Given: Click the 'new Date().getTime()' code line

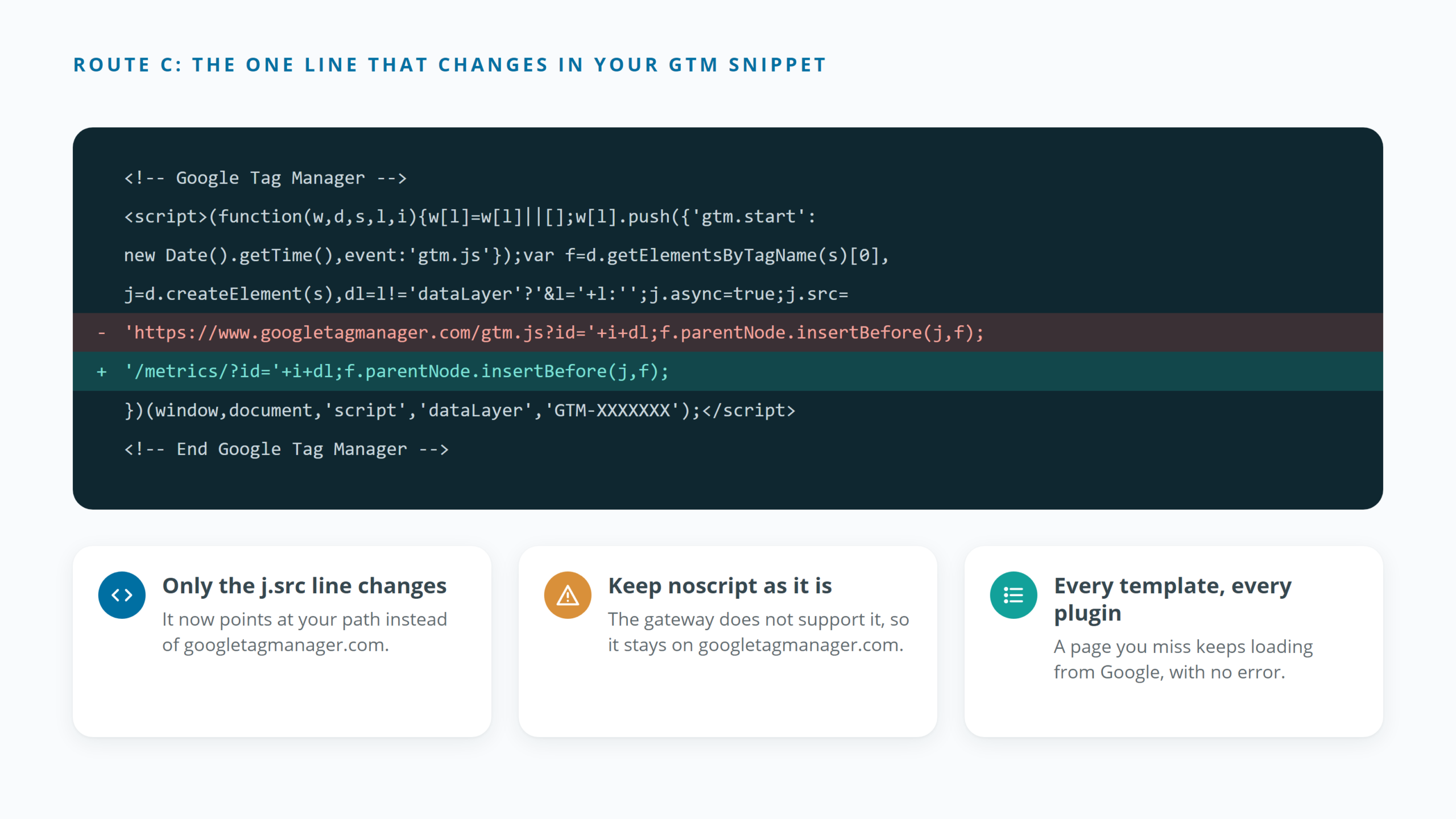Looking at the screenshot, I should click(x=506, y=255).
